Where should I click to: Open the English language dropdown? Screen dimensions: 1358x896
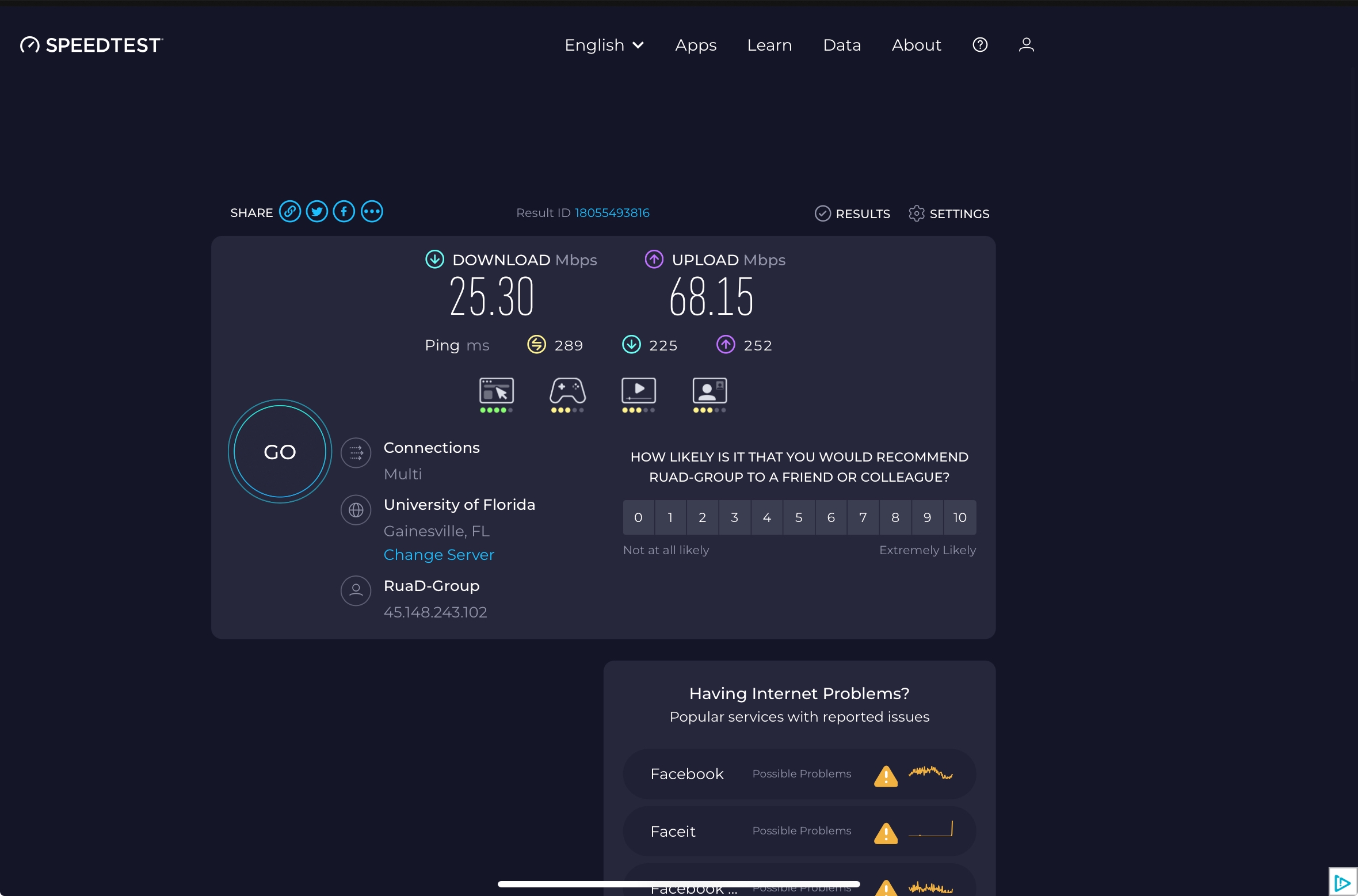click(604, 45)
